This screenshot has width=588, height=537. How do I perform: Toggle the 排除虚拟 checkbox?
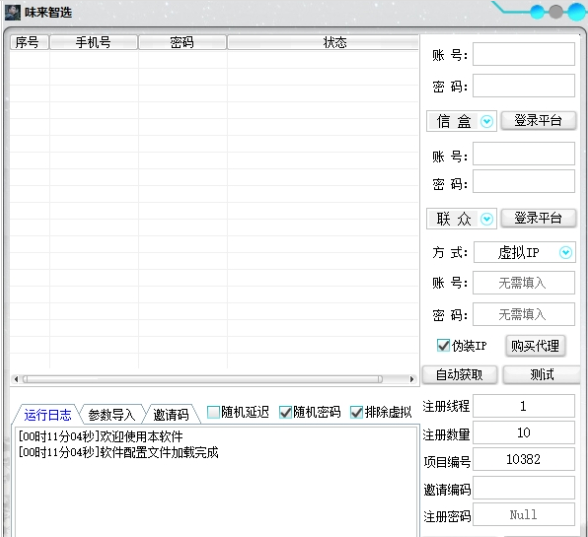(x=356, y=412)
